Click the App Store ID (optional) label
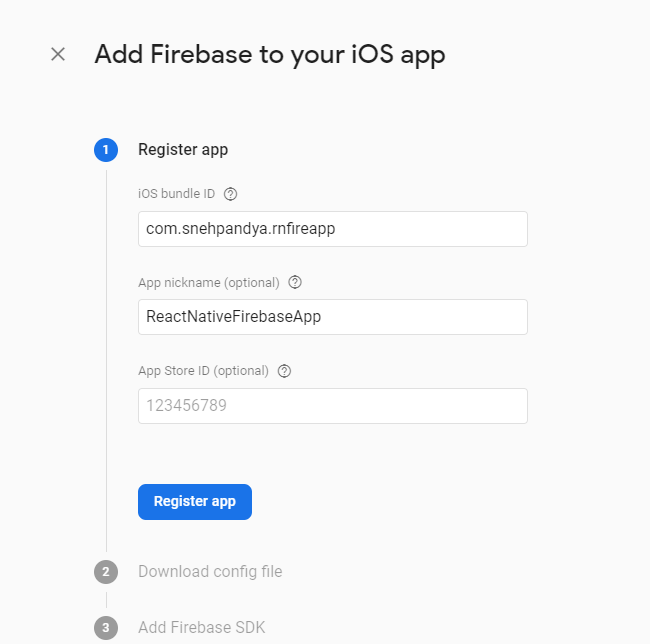 pos(203,371)
